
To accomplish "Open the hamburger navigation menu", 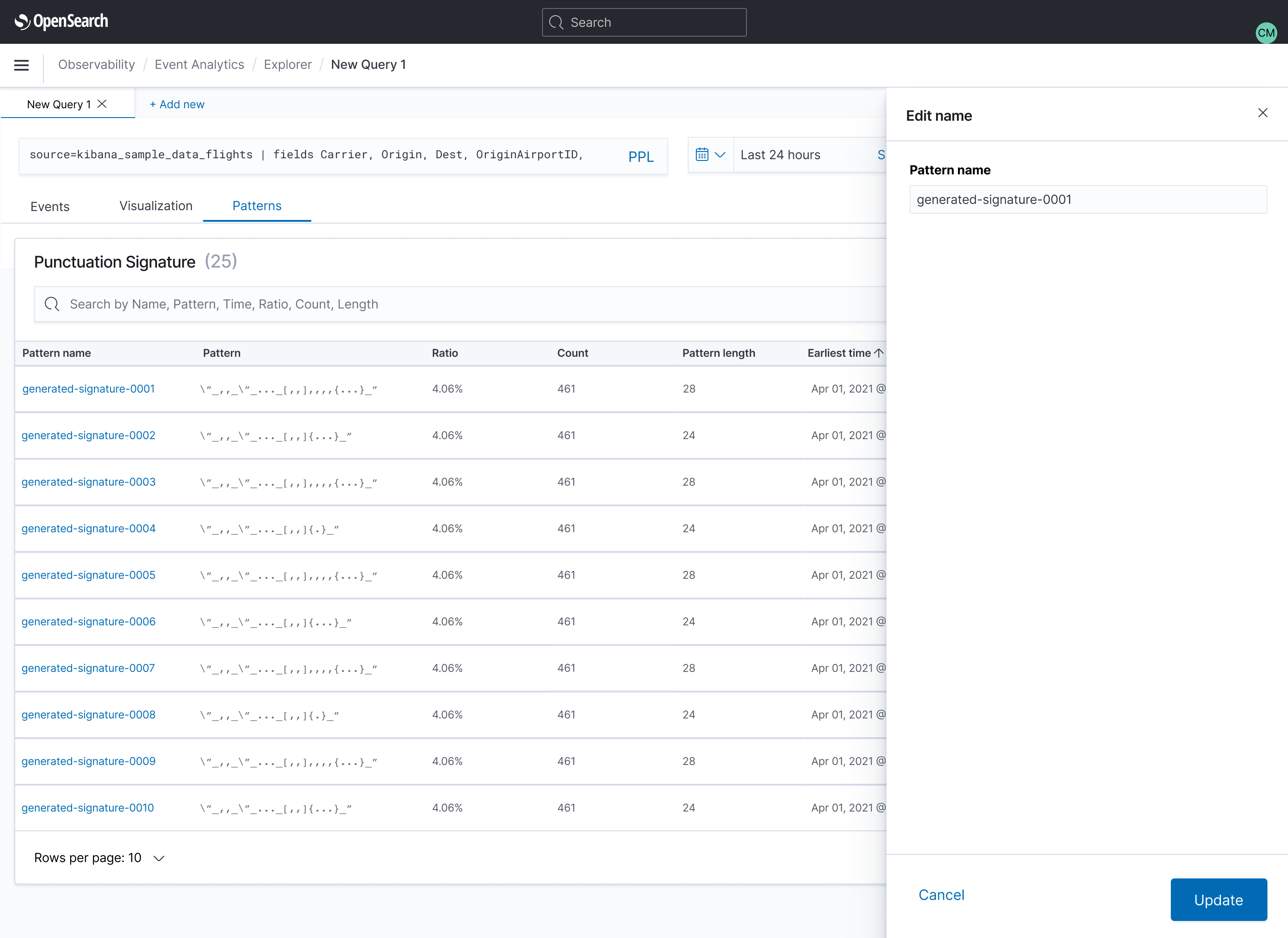I will pyautogui.click(x=21, y=65).
